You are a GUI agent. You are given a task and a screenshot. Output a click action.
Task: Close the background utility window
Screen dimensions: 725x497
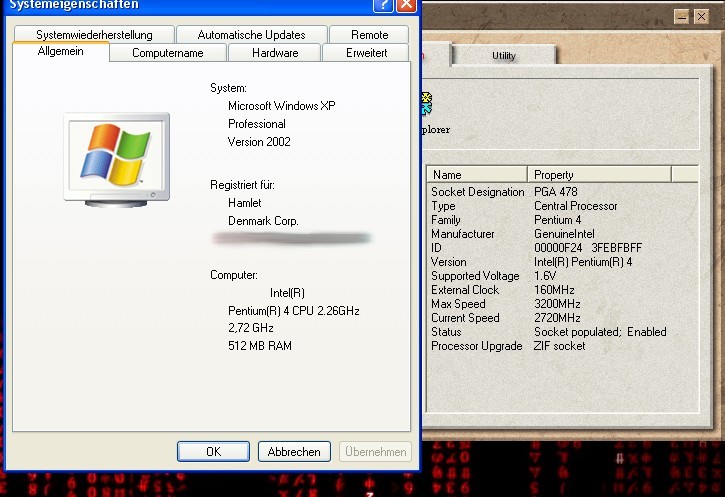click(x=701, y=17)
